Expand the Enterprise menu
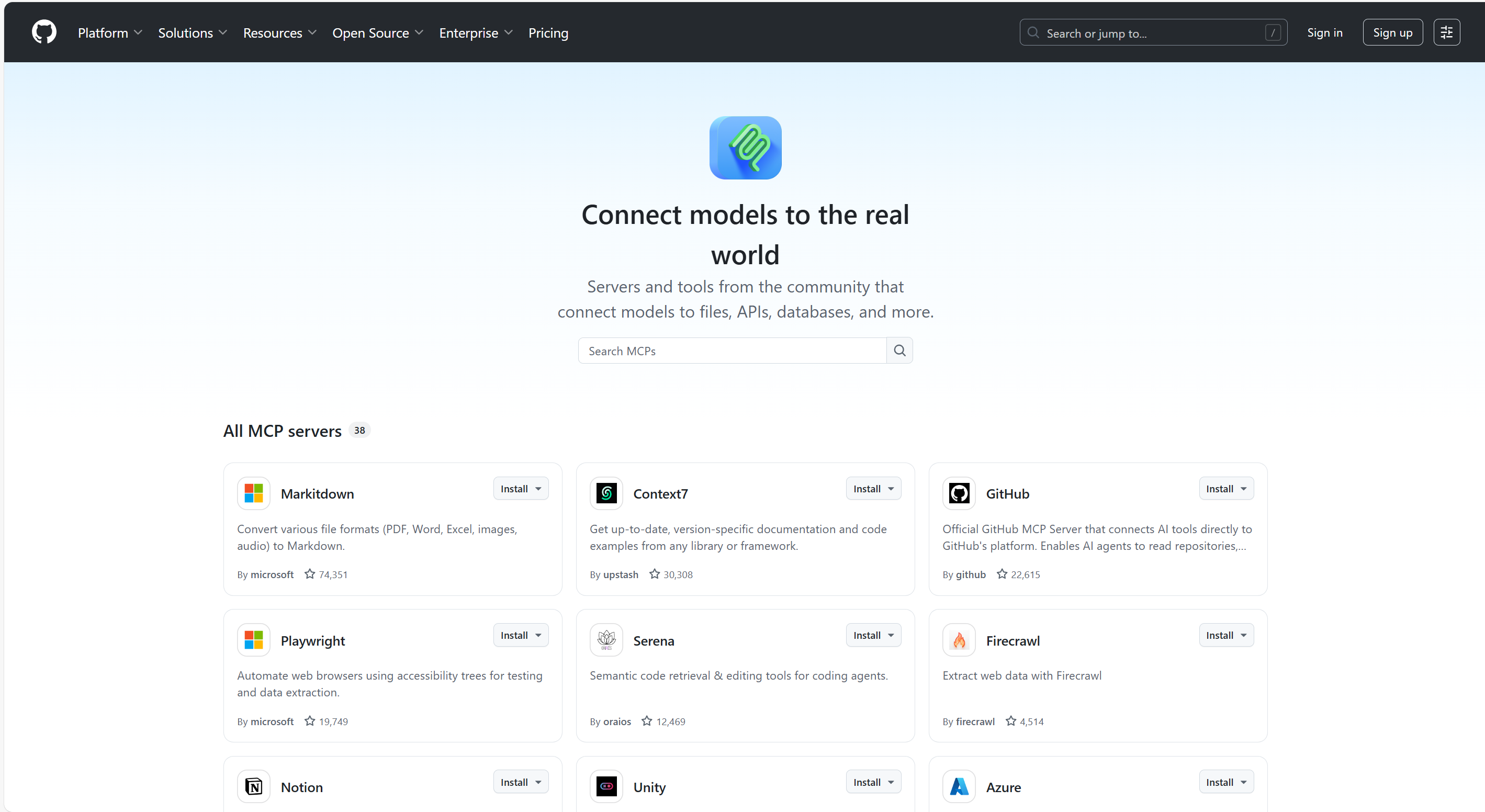1485x812 pixels. pyautogui.click(x=476, y=33)
